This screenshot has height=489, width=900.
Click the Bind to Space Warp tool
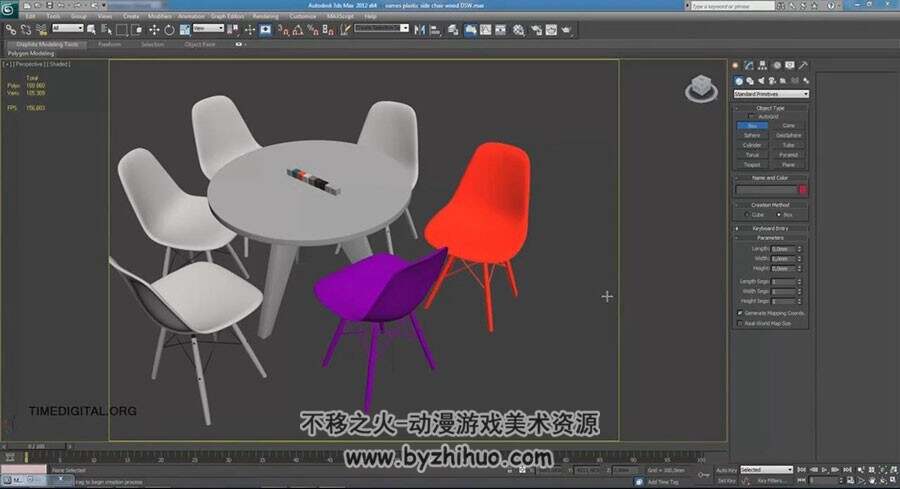(x=41, y=29)
